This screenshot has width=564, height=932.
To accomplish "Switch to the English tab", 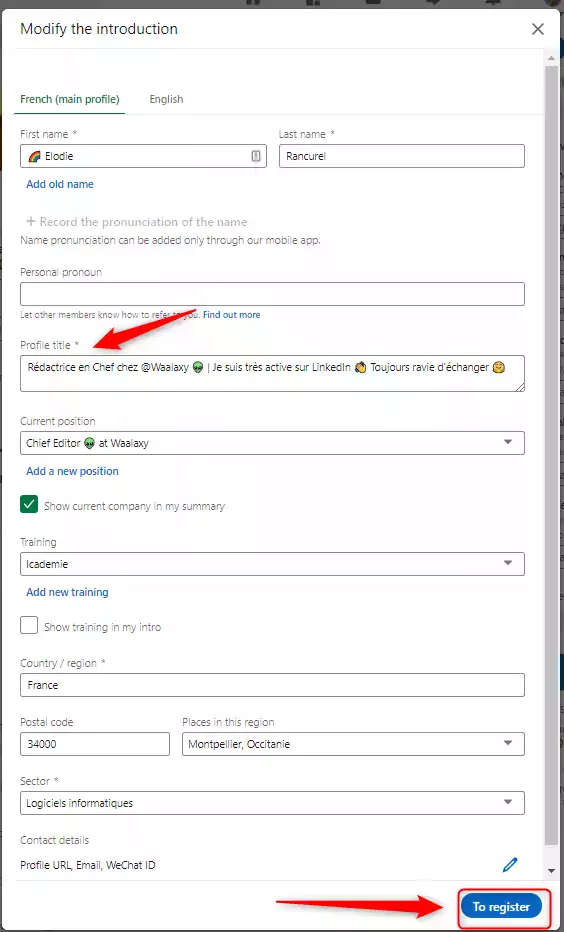I will coord(166,99).
